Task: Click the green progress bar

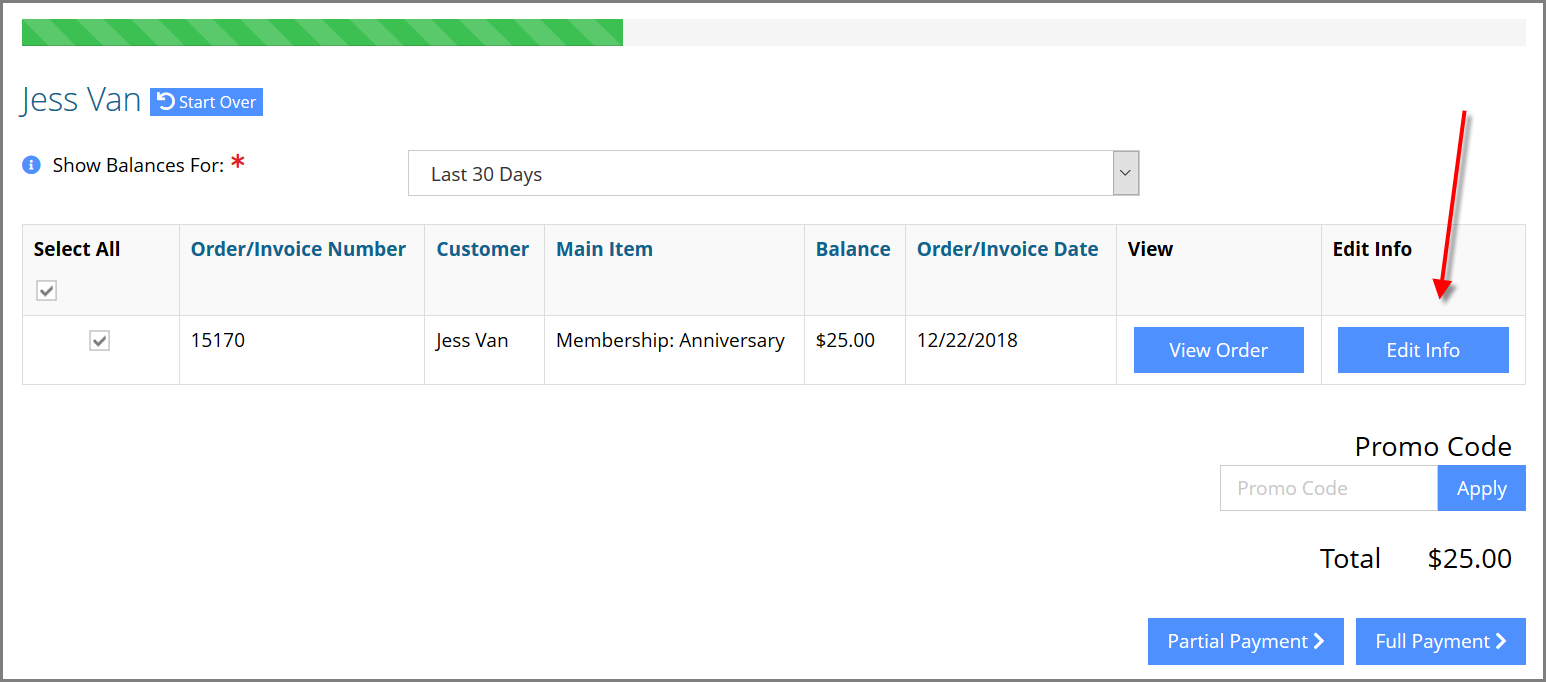Action: [x=322, y=32]
